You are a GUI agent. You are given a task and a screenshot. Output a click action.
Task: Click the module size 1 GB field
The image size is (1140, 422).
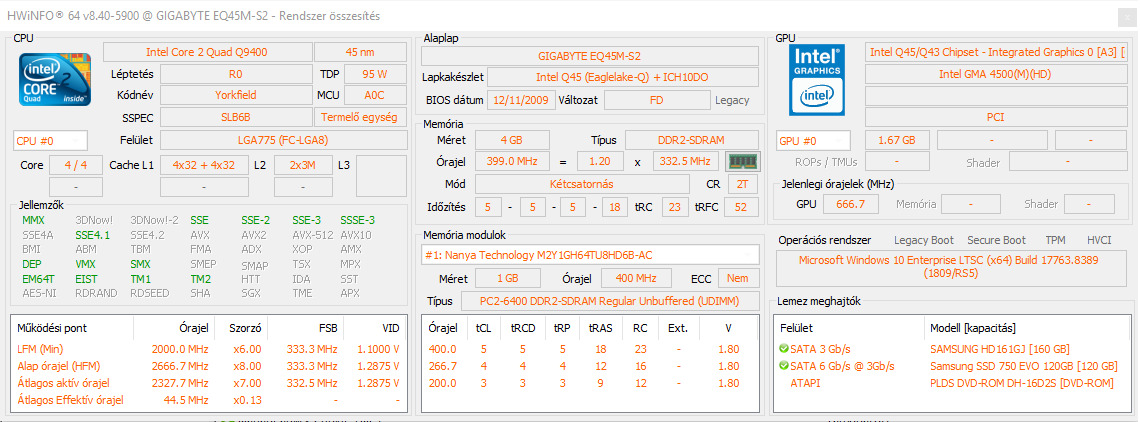tap(508, 278)
